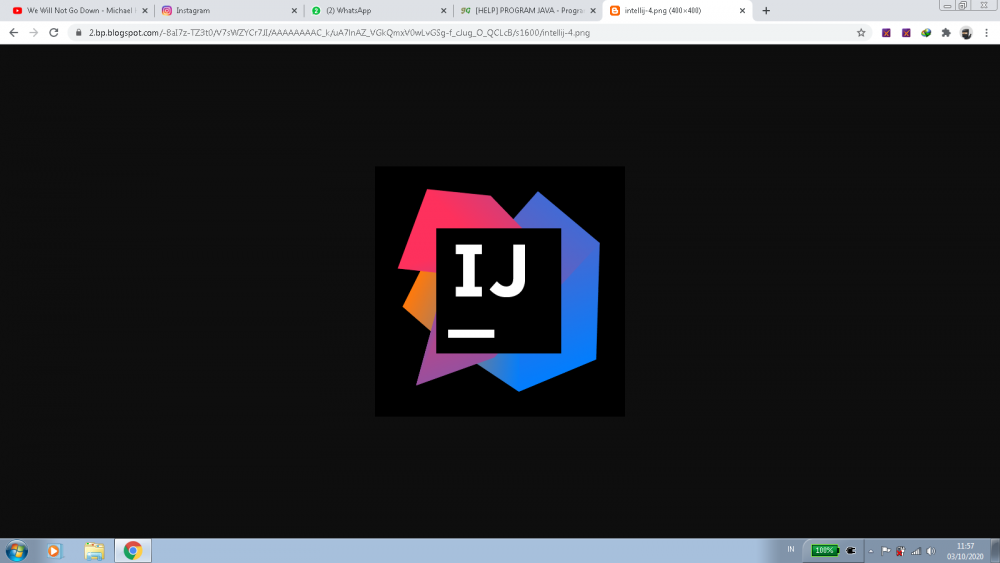Restore down the Chrome window
The image size is (1000, 563).
pyautogui.click(x=963, y=5)
